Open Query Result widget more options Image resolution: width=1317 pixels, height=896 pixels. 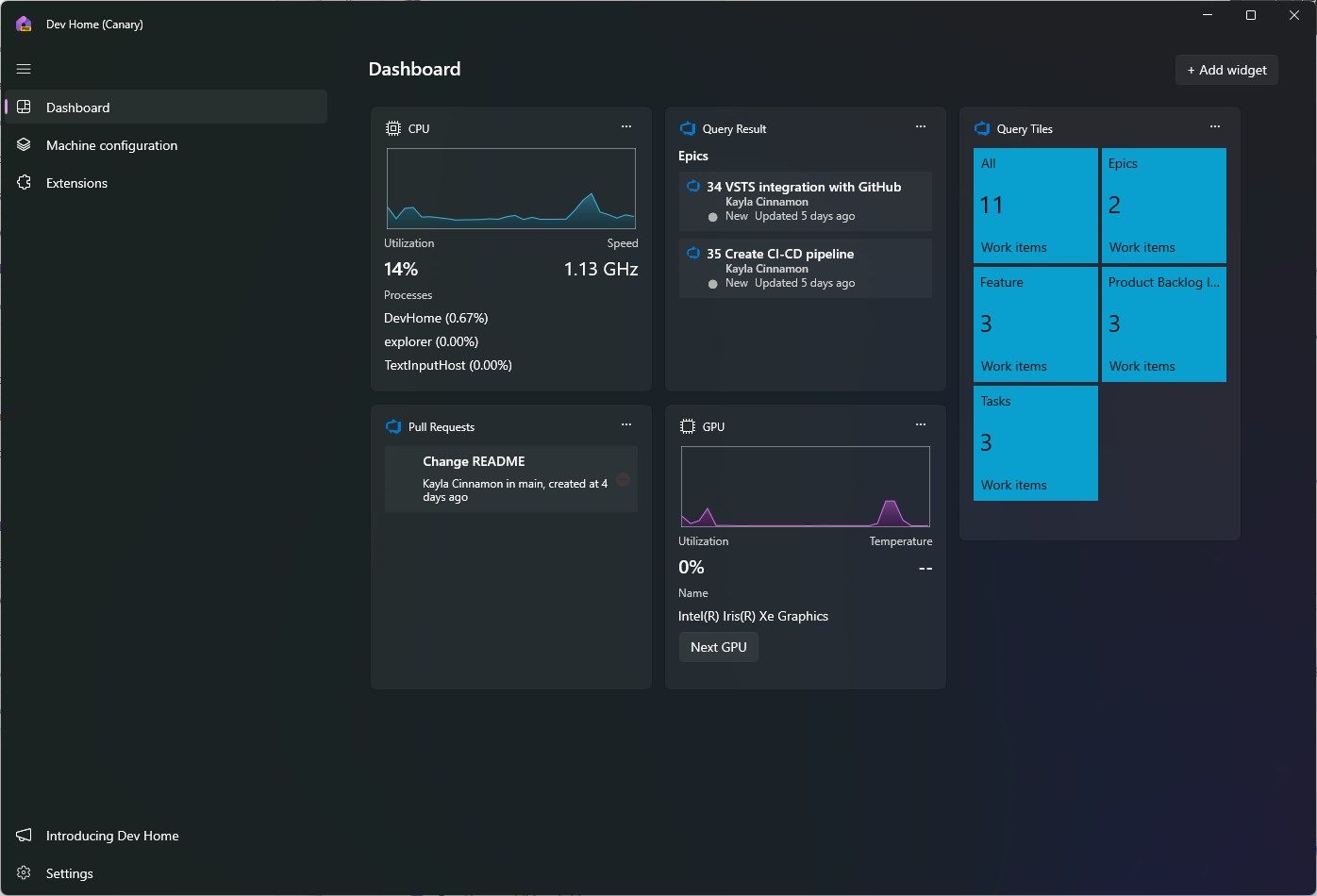921,126
